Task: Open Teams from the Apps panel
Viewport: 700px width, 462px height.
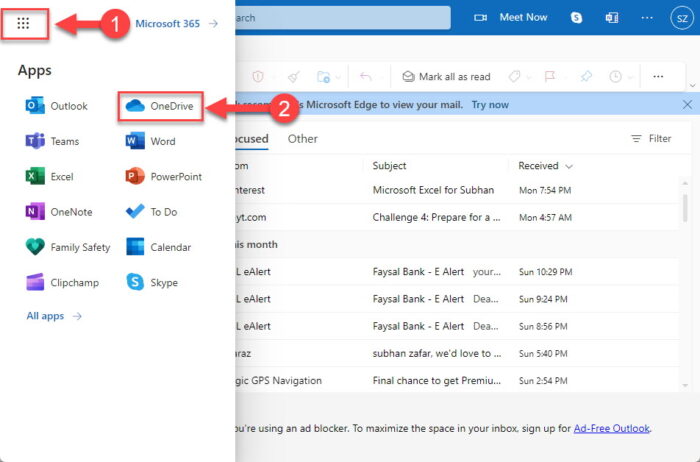Action: click(x=52, y=141)
